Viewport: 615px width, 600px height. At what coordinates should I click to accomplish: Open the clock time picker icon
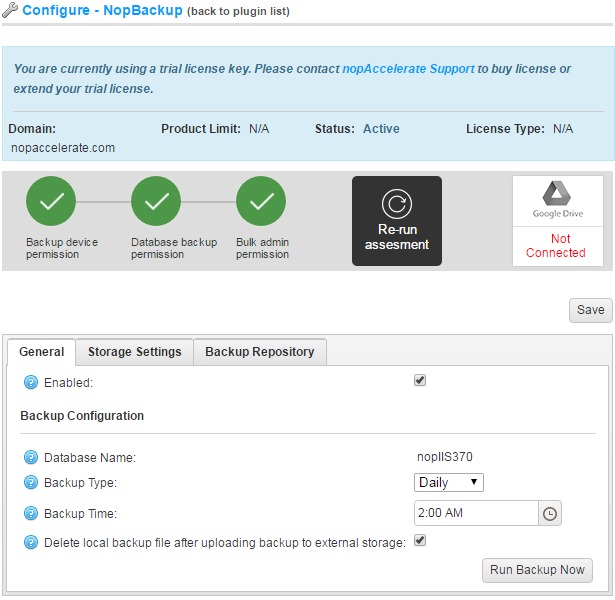550,514
